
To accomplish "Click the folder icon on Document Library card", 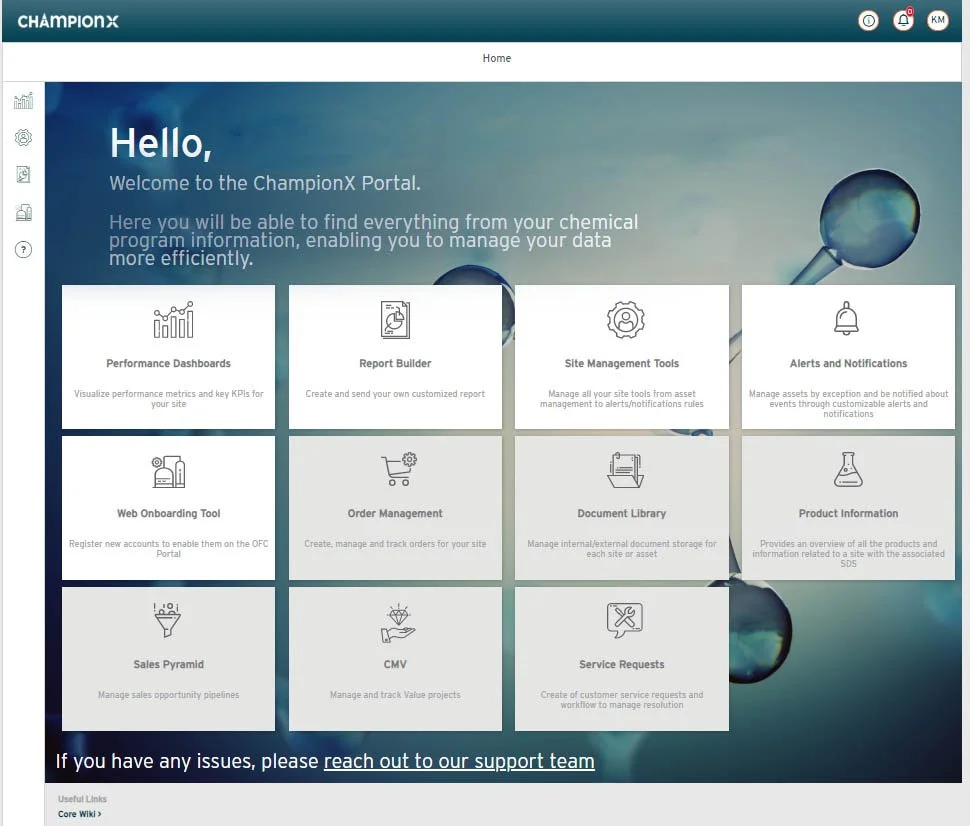I will pyautogui.click(x=625, y=470).
